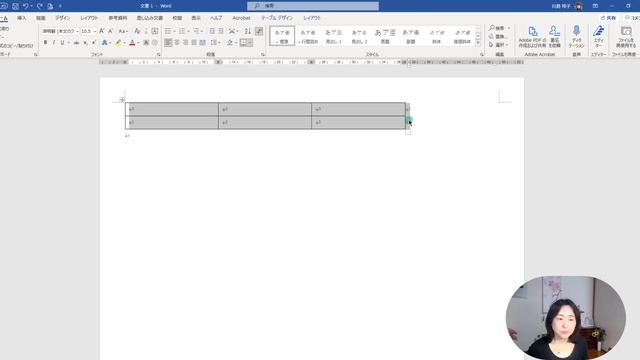
Task: Click the table move handle
Action: [122, 99]
